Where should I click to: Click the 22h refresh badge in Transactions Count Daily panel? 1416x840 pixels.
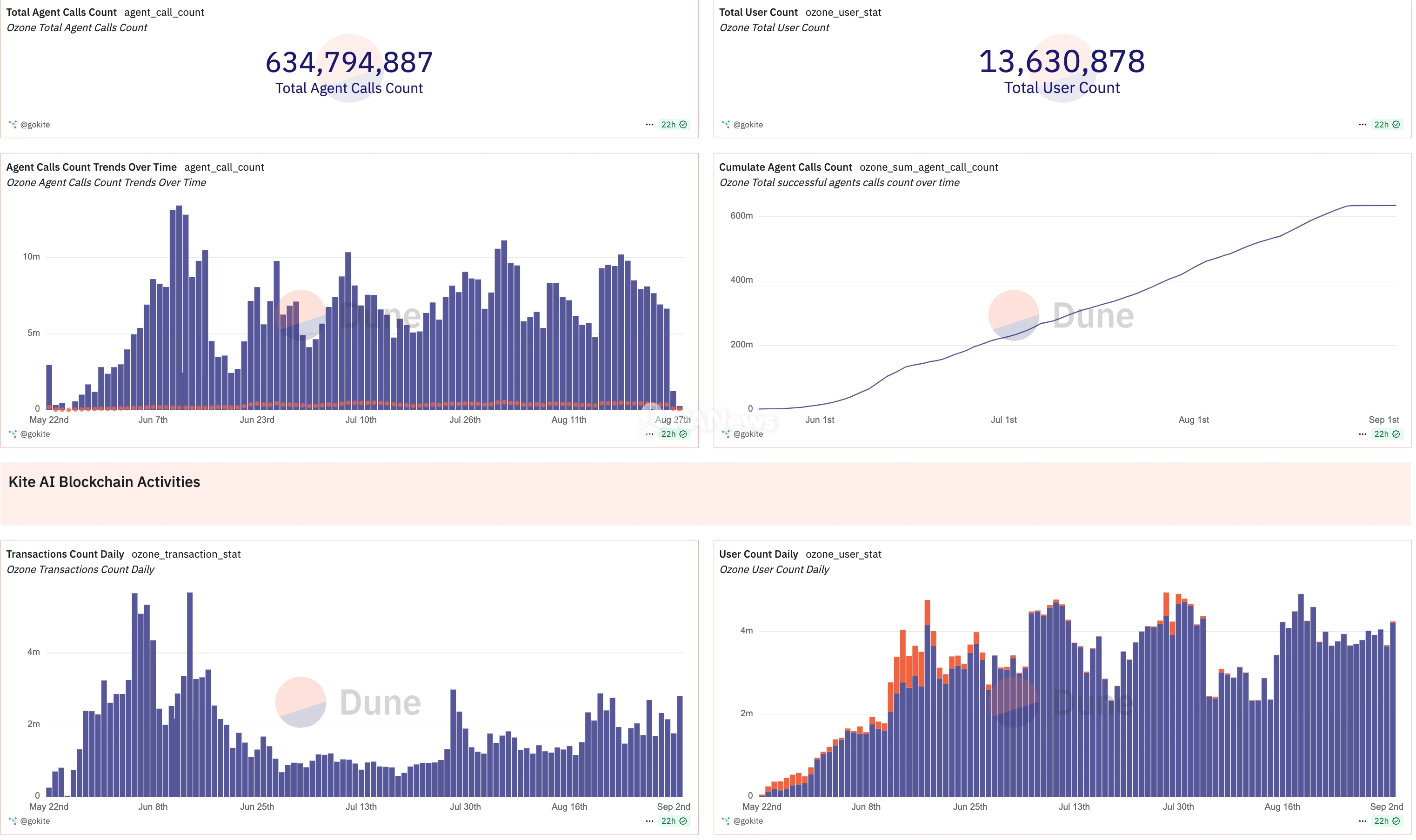click(674, 821)
